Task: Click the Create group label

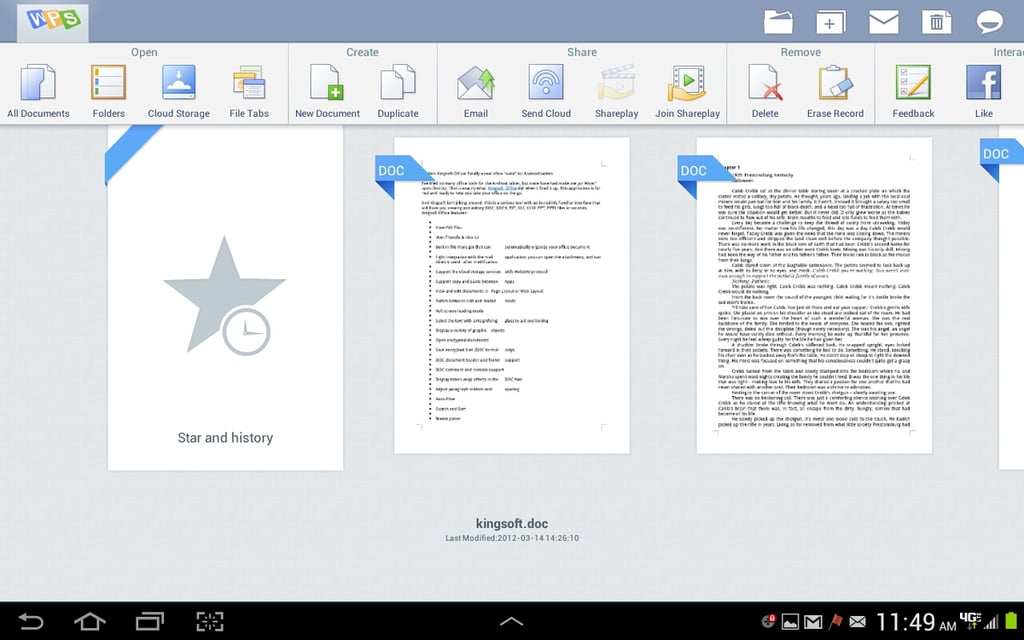Action: click(362, 52)
